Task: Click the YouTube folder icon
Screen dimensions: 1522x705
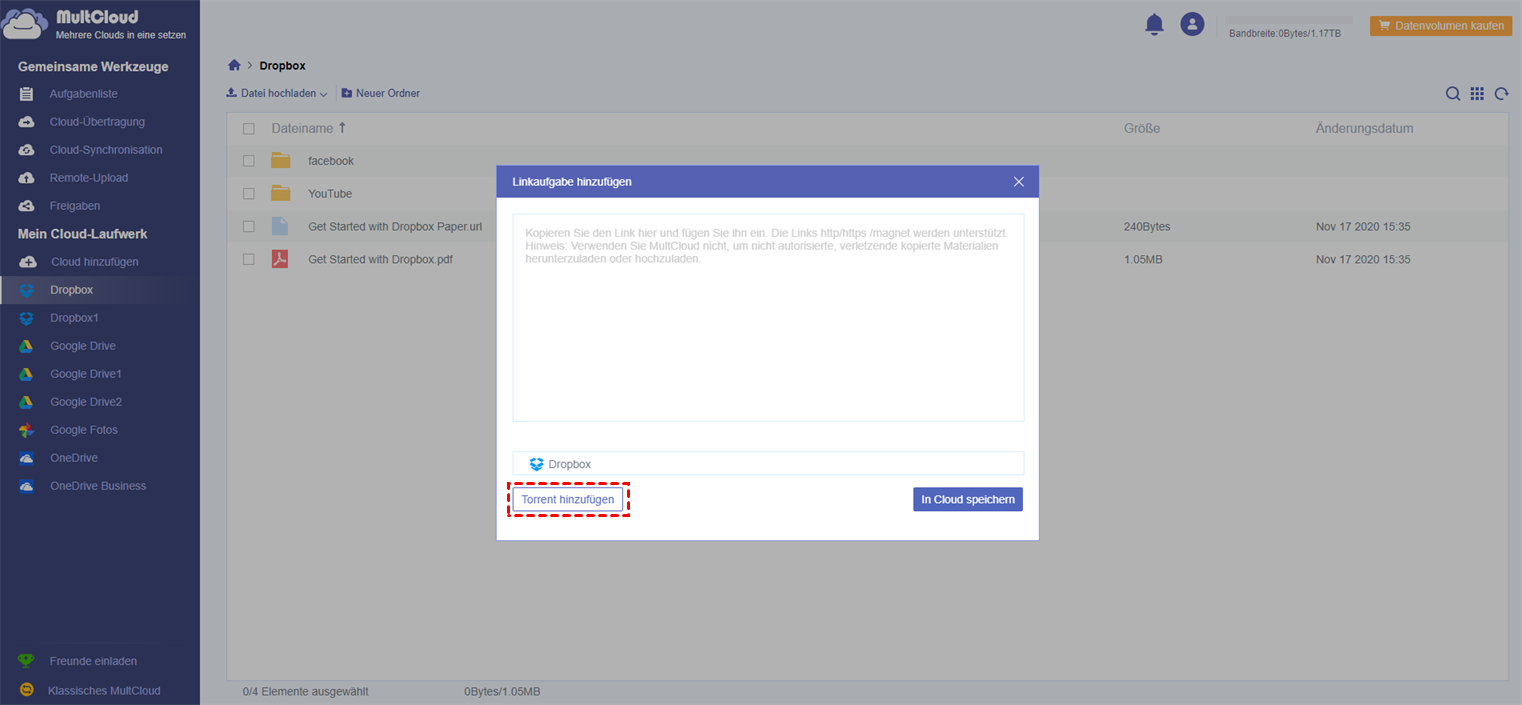Action: (x=280, y=193)
